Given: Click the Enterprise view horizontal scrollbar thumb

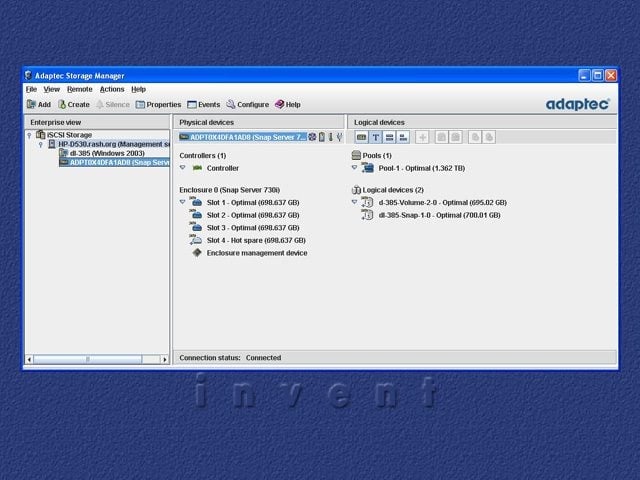Looking at the screenshot, I should coord(88,359).
